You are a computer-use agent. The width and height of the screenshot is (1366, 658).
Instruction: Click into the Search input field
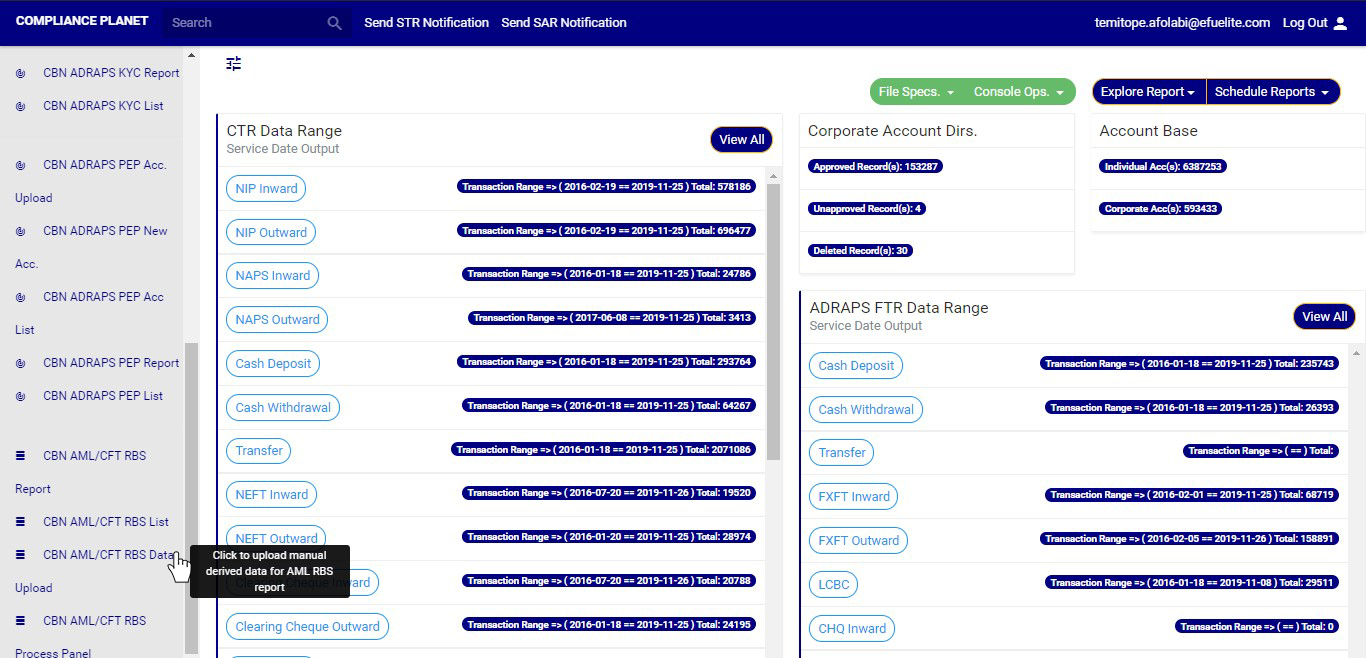click(245, 23)
